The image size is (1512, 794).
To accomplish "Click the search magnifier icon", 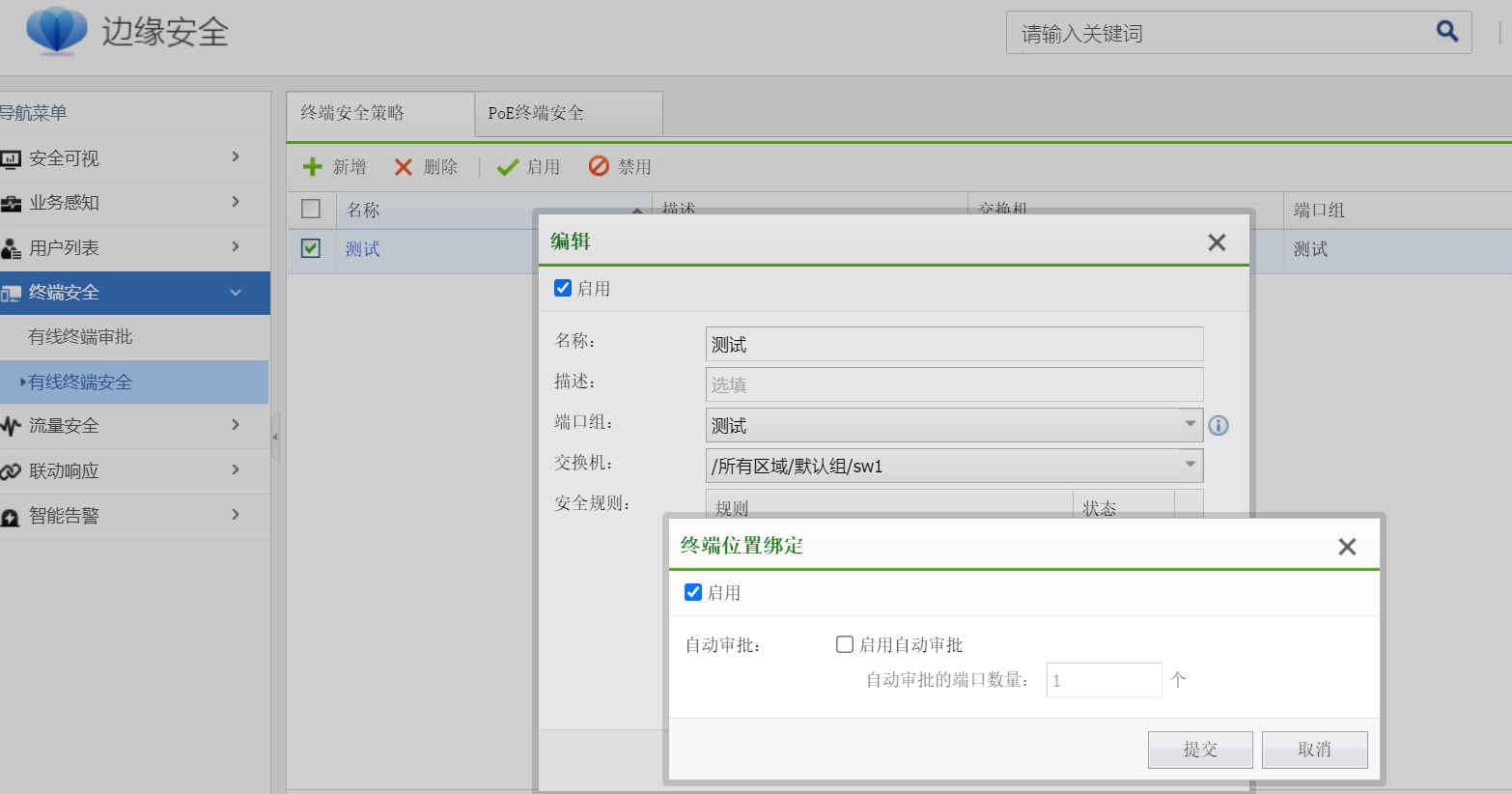I will pyautogui.click(x=1446, y=31).
